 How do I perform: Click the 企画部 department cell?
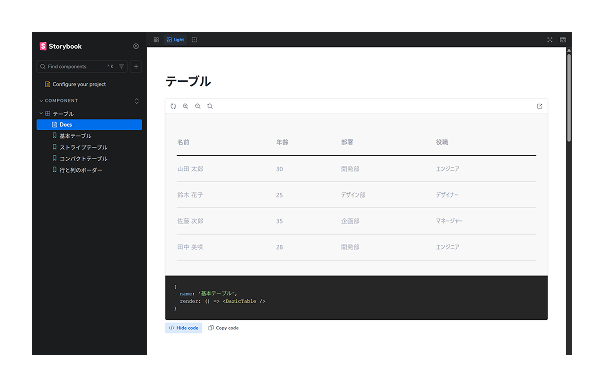pos(350,221)
